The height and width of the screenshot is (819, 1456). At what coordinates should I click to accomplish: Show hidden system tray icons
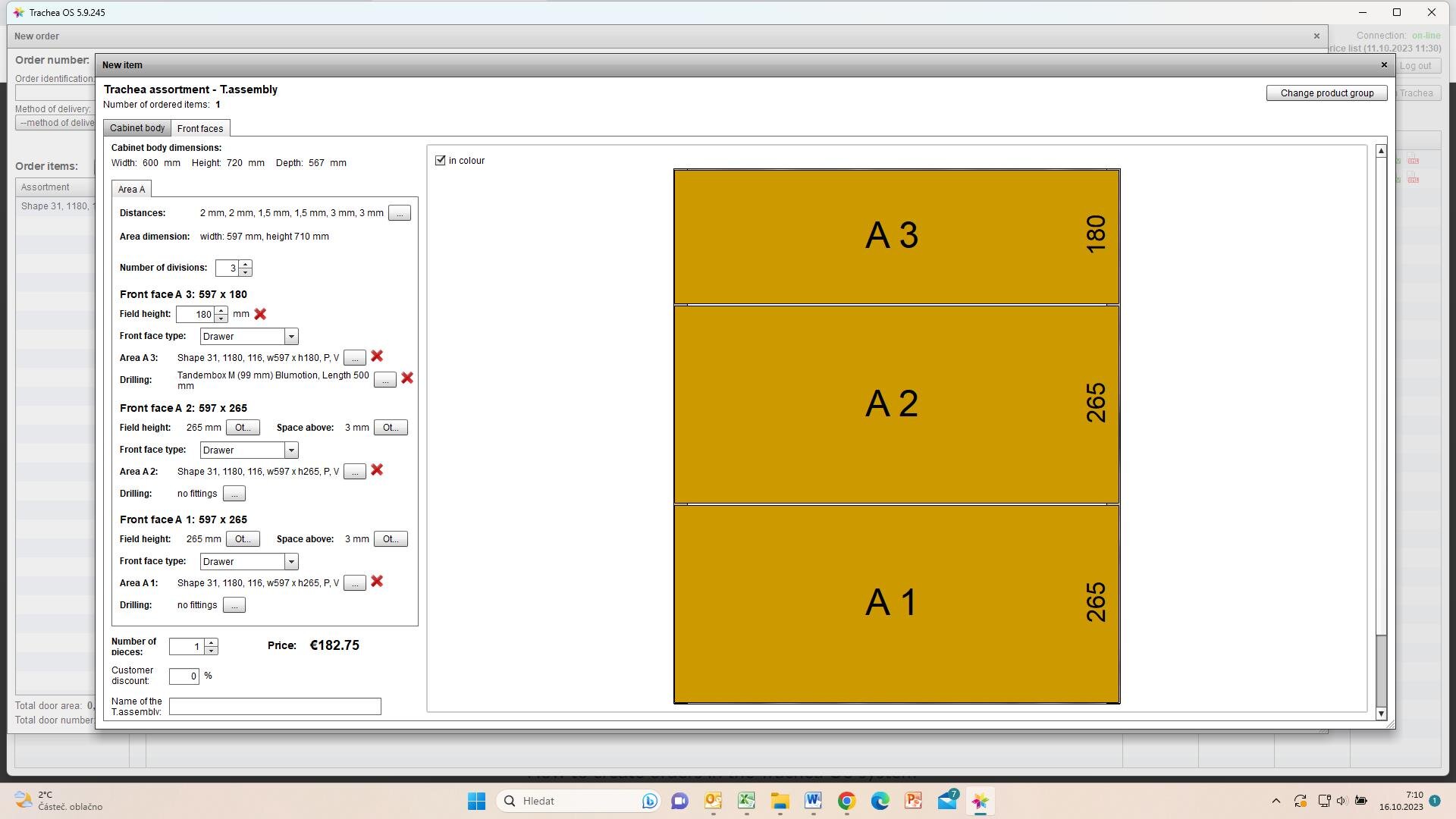(1276, 801)
